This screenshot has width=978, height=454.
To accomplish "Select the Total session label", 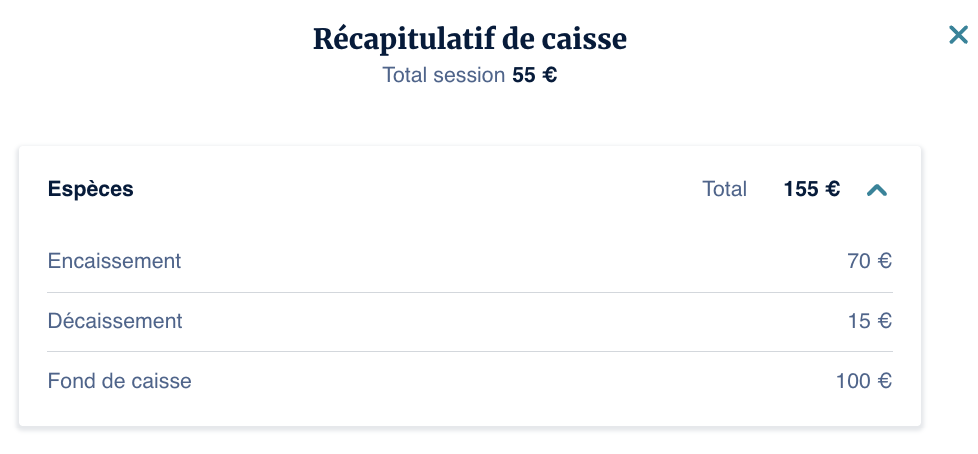I will (x=444, y=75).
